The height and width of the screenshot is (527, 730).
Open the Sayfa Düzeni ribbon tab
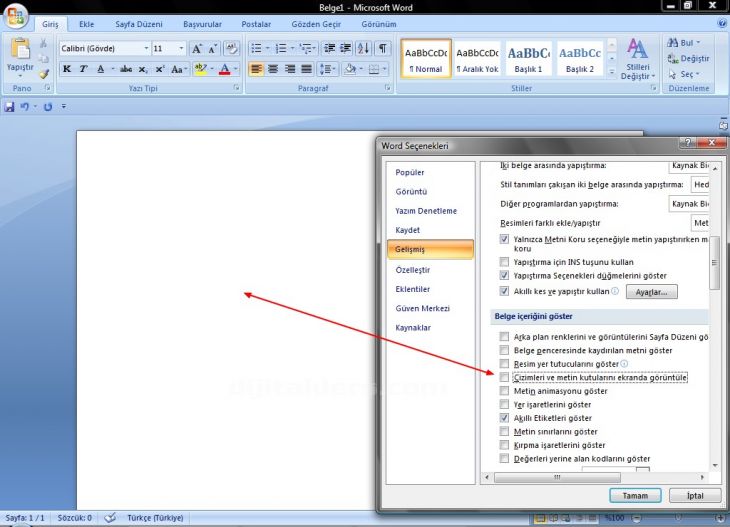pos(139,24)
